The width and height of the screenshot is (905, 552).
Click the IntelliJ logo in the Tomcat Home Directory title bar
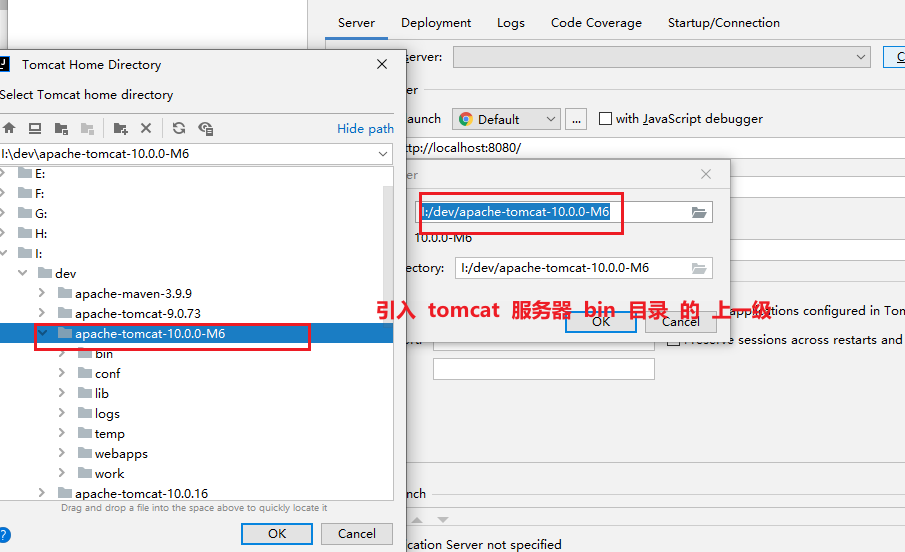point(5,64)
